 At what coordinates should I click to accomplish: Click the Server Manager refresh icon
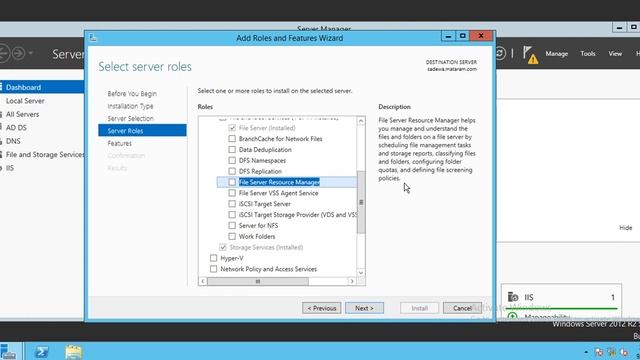(500, 53)
